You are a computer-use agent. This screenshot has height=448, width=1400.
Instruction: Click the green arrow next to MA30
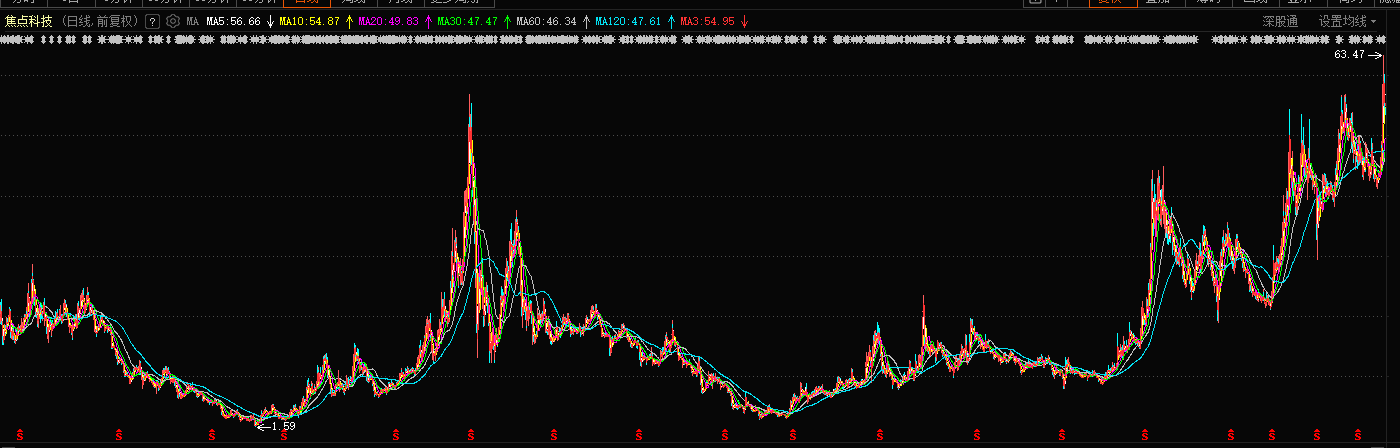(x=507, y=21)
